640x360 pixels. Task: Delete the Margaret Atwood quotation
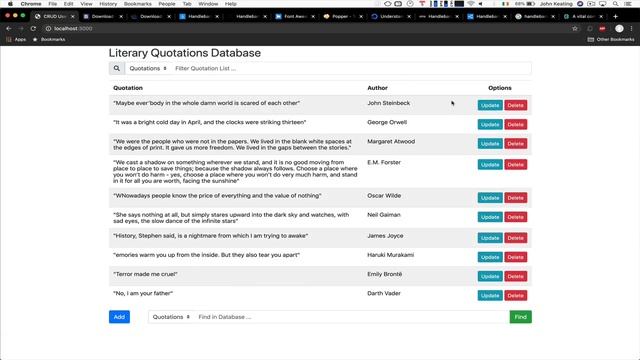[x=516, y=144]
